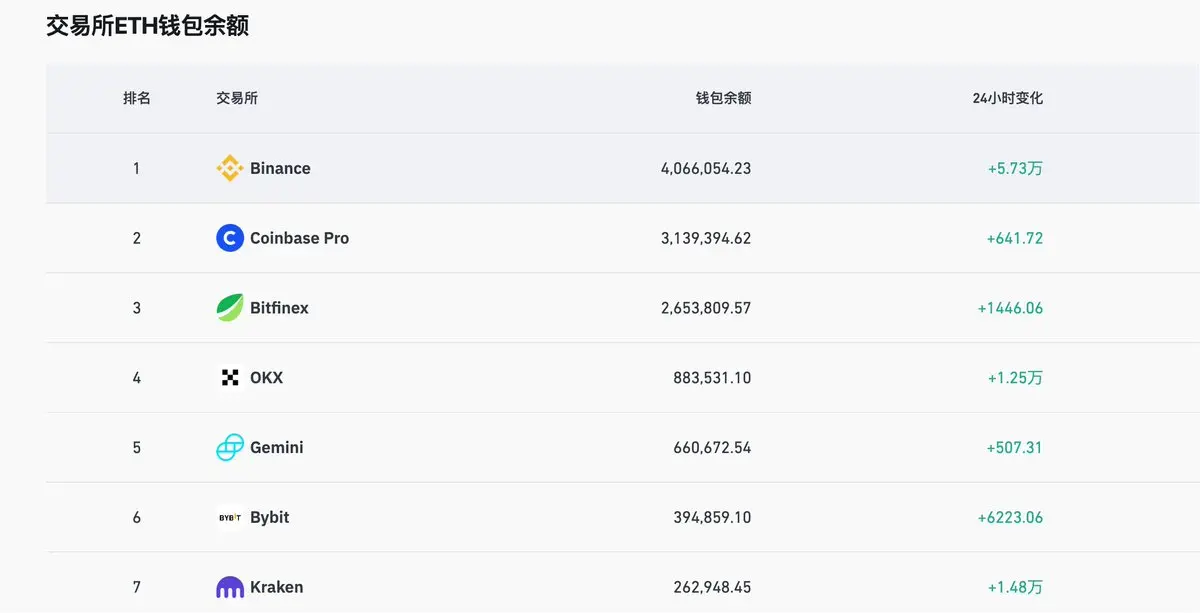
Task: Click the 排名 column header
Action: pos(137,98)
